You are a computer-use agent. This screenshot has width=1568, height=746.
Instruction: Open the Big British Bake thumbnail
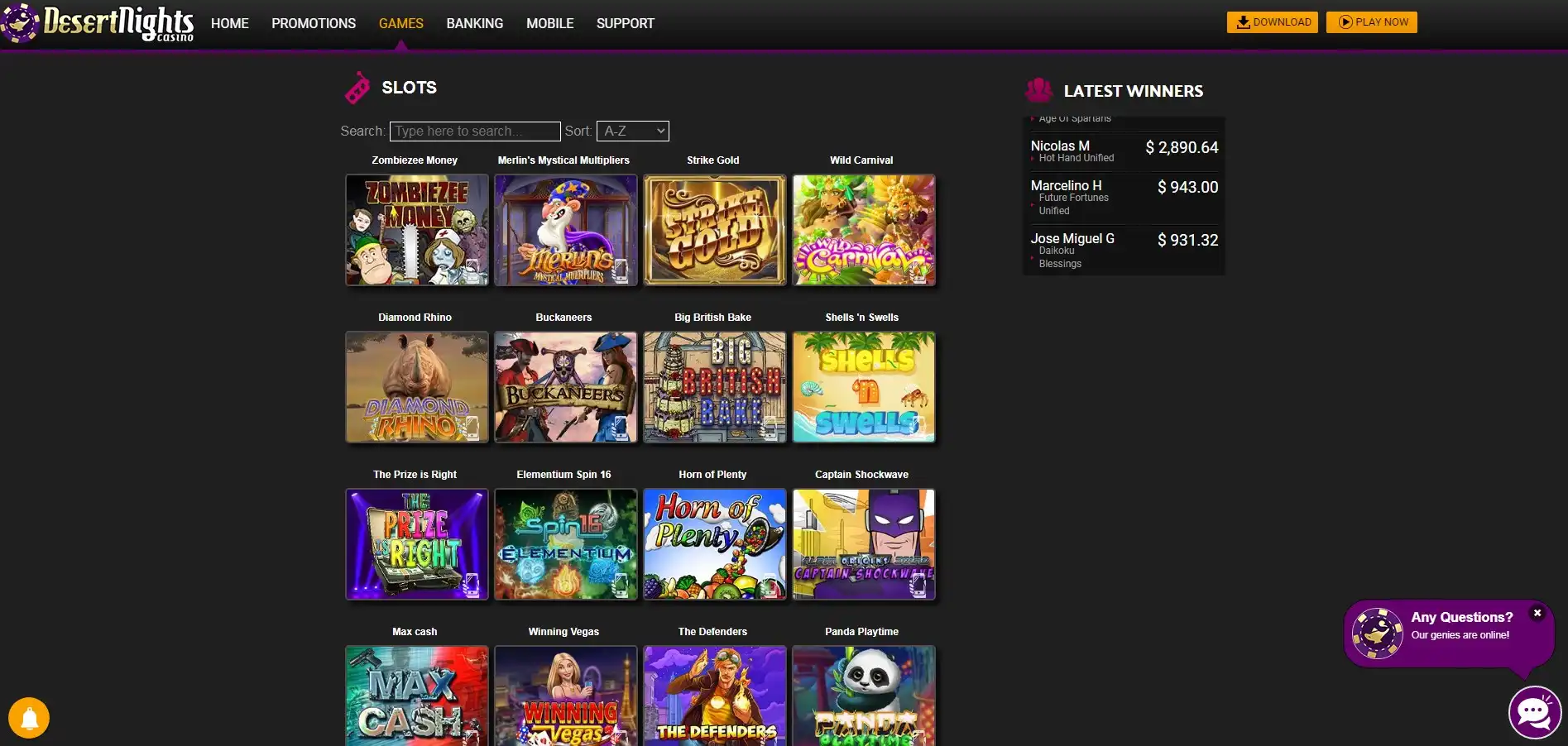point(715,387)
